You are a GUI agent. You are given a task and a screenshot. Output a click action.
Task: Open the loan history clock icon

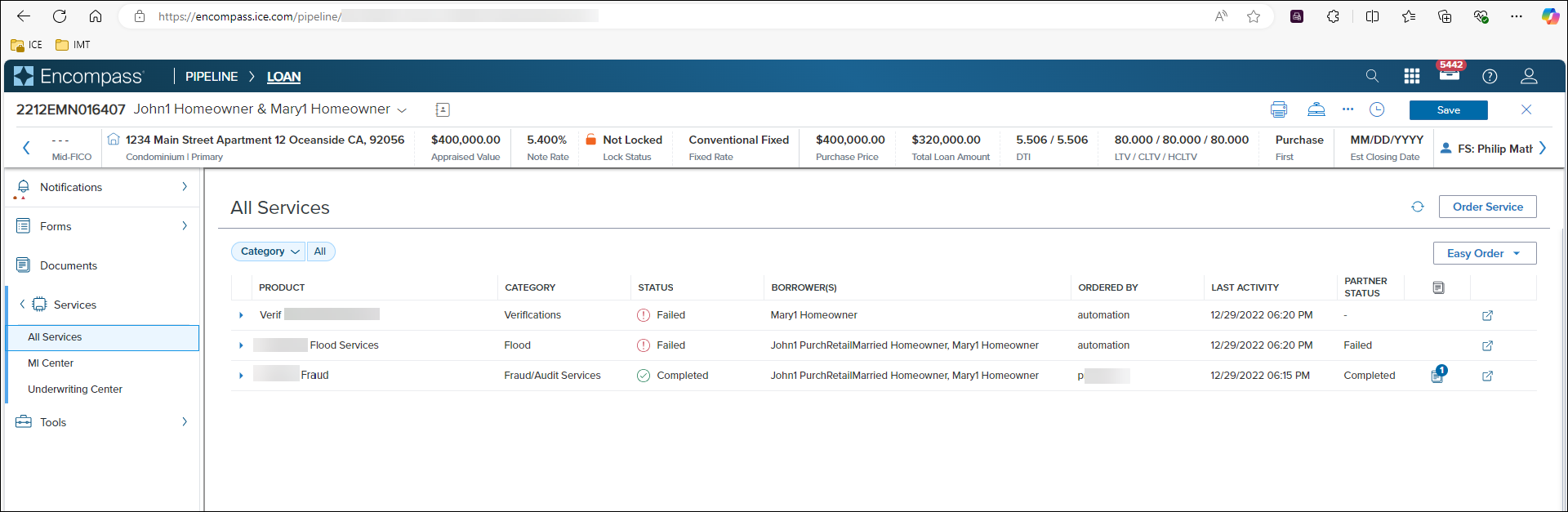coord(1377,109)
